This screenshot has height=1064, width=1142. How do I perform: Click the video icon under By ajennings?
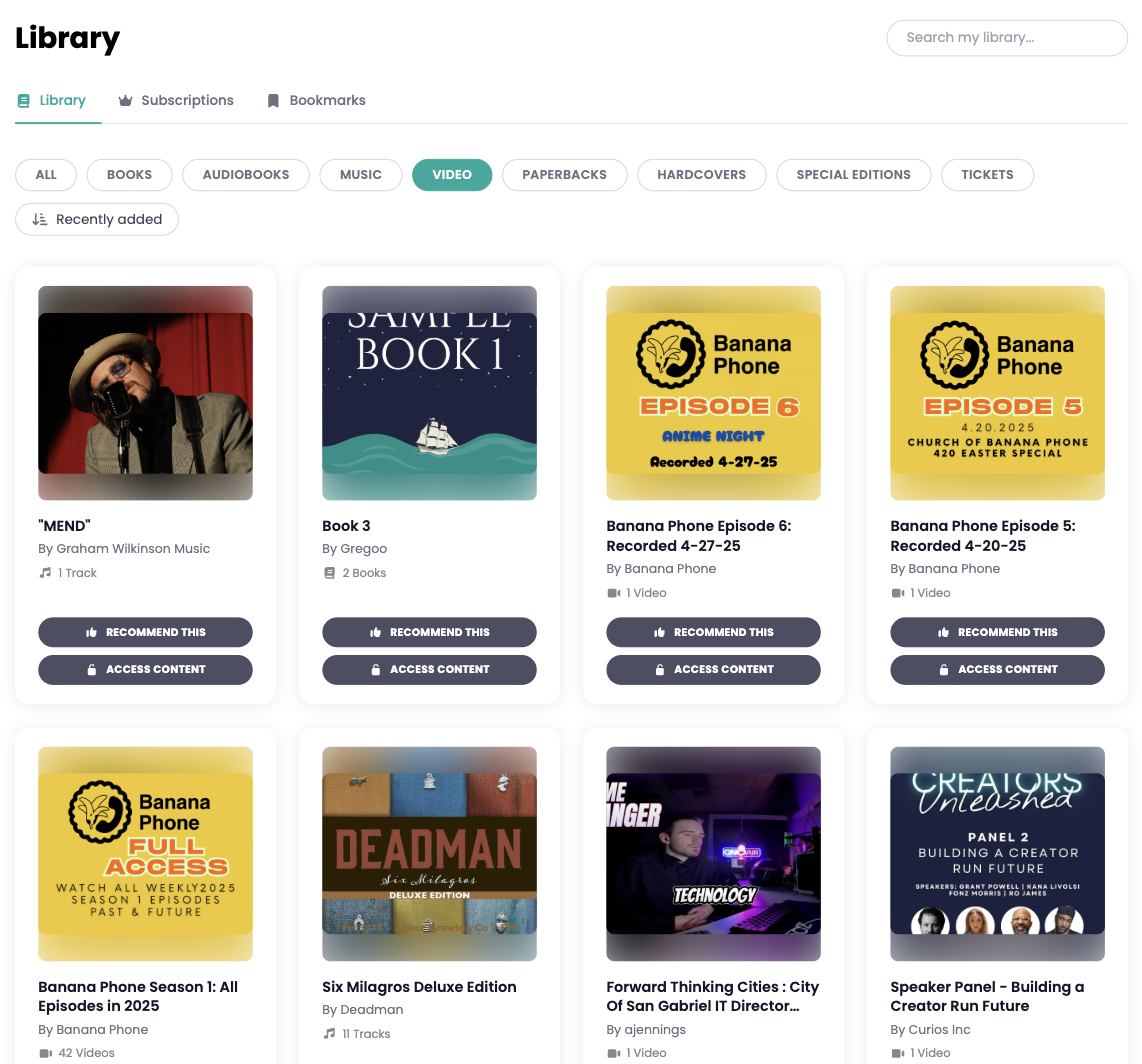pos(614,1053)
